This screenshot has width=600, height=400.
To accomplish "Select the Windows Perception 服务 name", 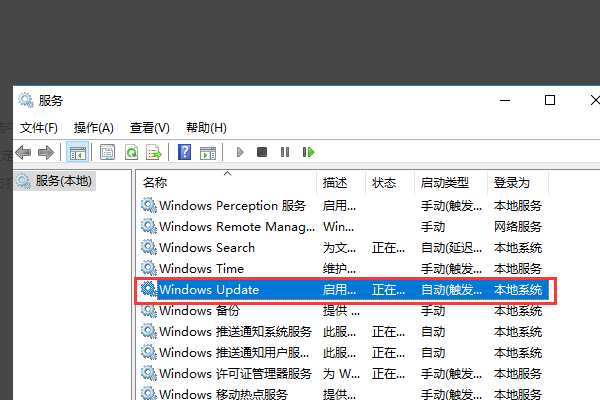I will (232, 206).
